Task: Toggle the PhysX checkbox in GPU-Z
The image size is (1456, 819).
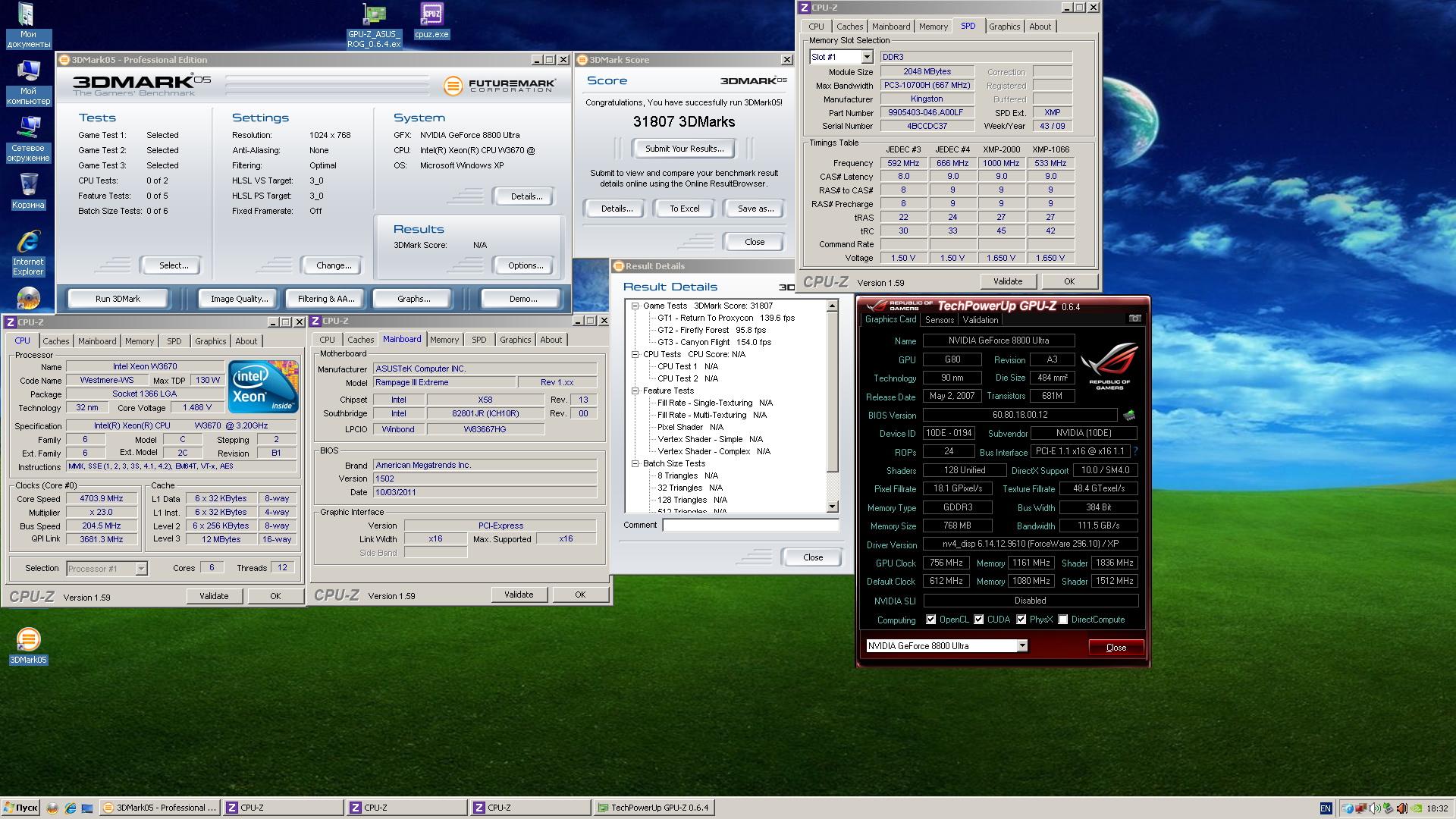Action: click(x=1021, y=620)
